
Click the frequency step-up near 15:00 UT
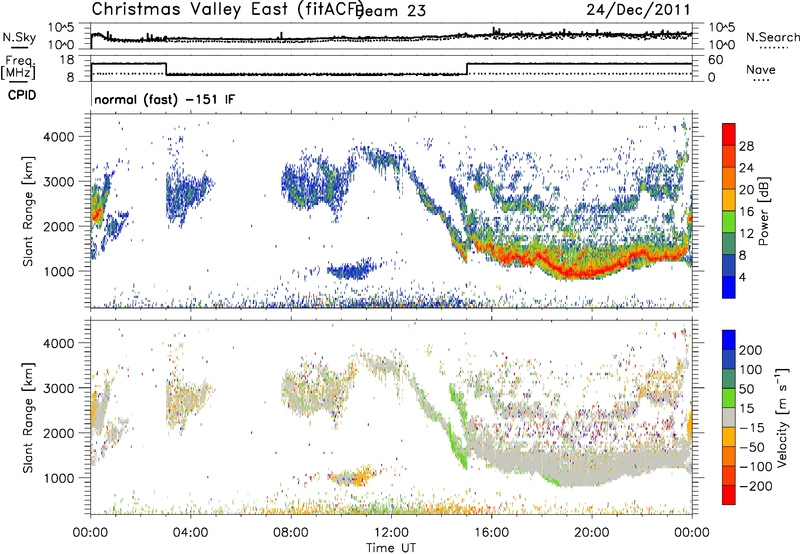click(x=467, y=68)
